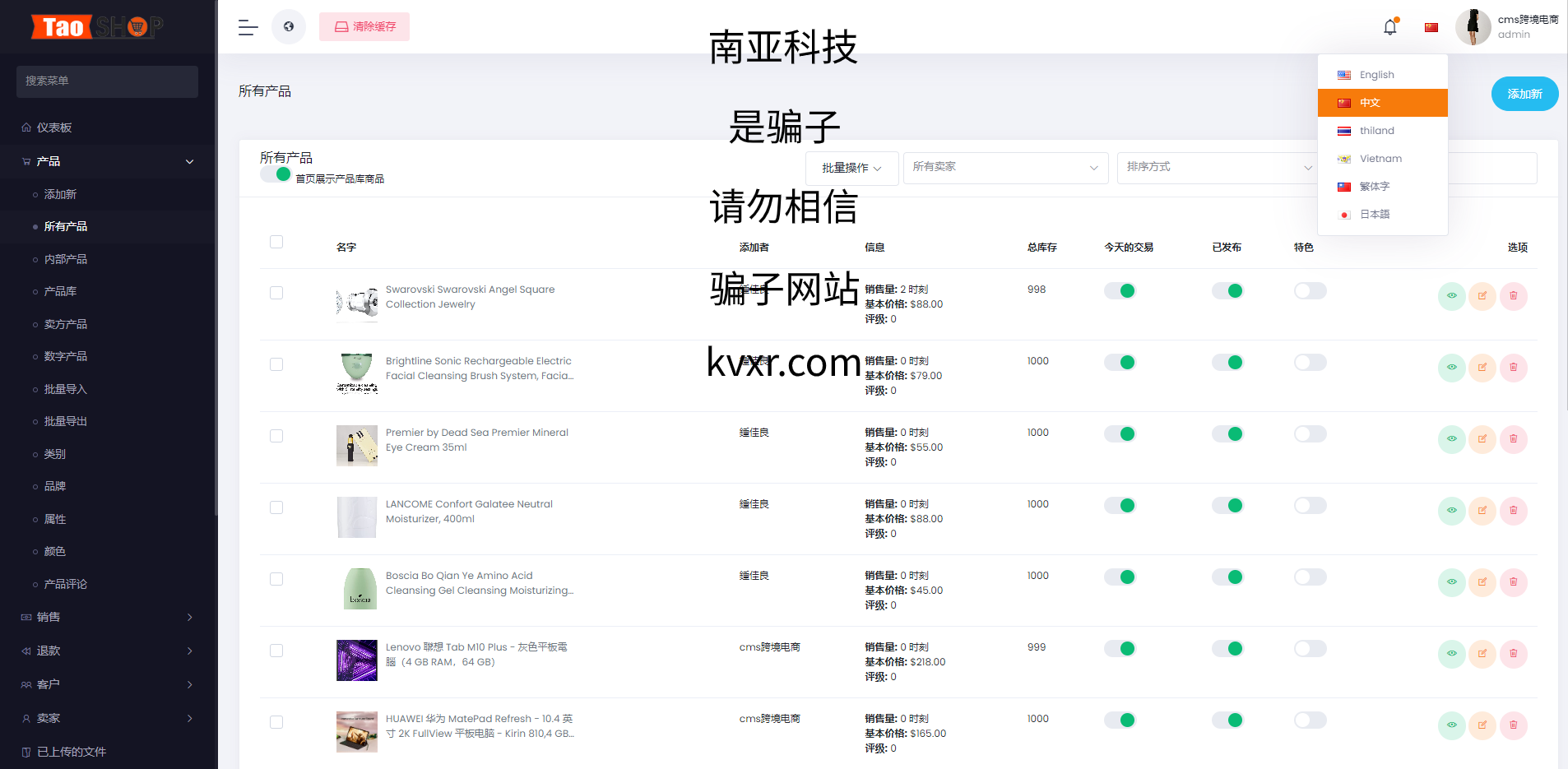Delete the Swarovski Angel Square product

tap(1514, 296)
